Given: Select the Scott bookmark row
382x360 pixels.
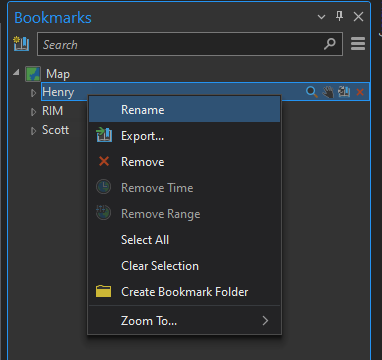Looking at the screenshot, I should 55,130.
